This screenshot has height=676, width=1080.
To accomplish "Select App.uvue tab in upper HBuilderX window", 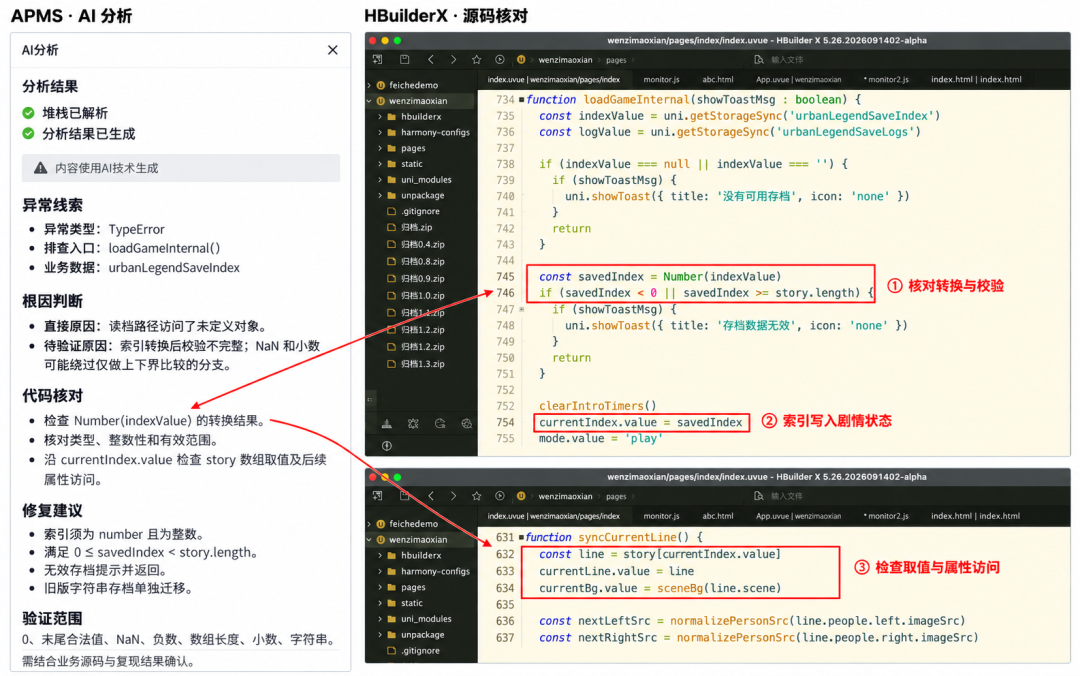I will coord(798,79).
